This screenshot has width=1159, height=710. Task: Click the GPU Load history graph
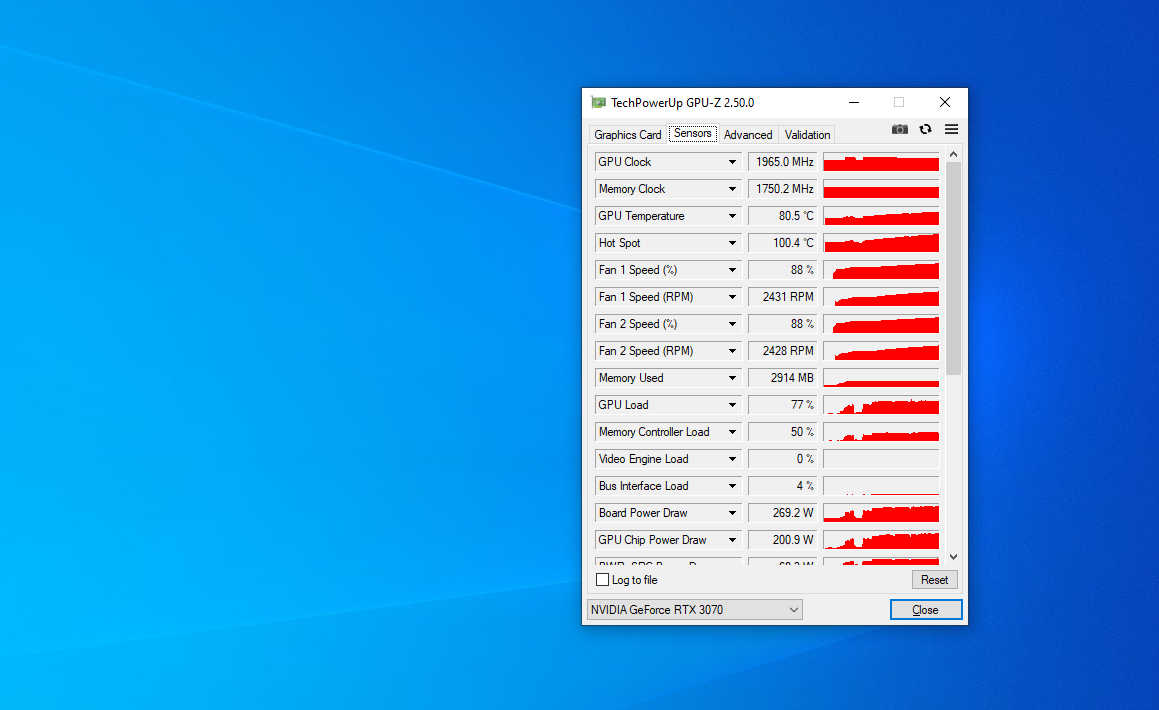(881, 405)
